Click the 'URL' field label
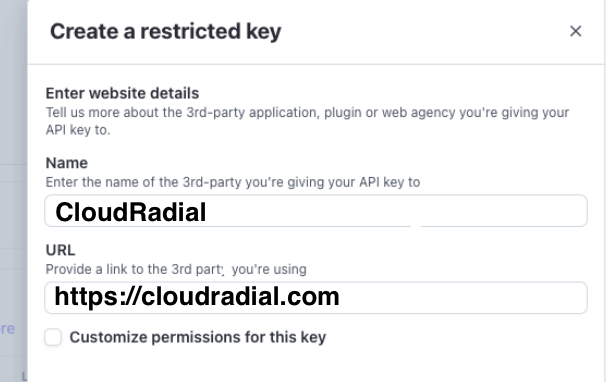The image size is (606, 382). (60, 250)
